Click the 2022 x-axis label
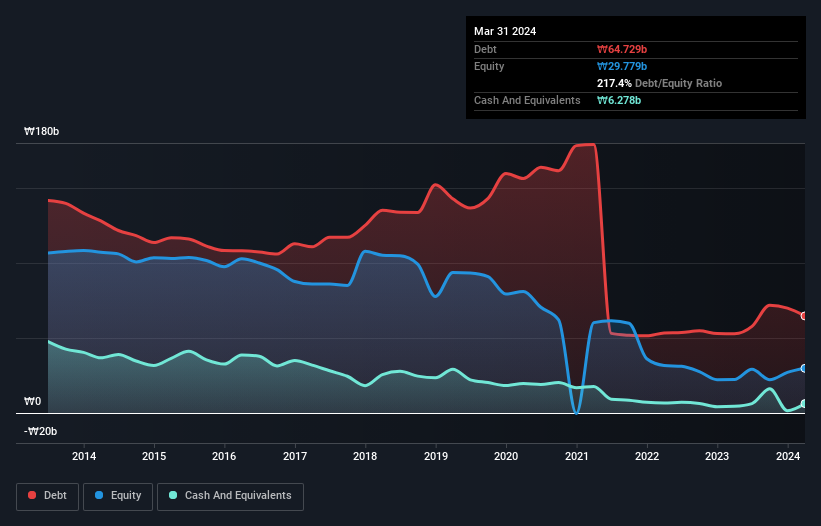The image size is (821, 526). point(647,456)
